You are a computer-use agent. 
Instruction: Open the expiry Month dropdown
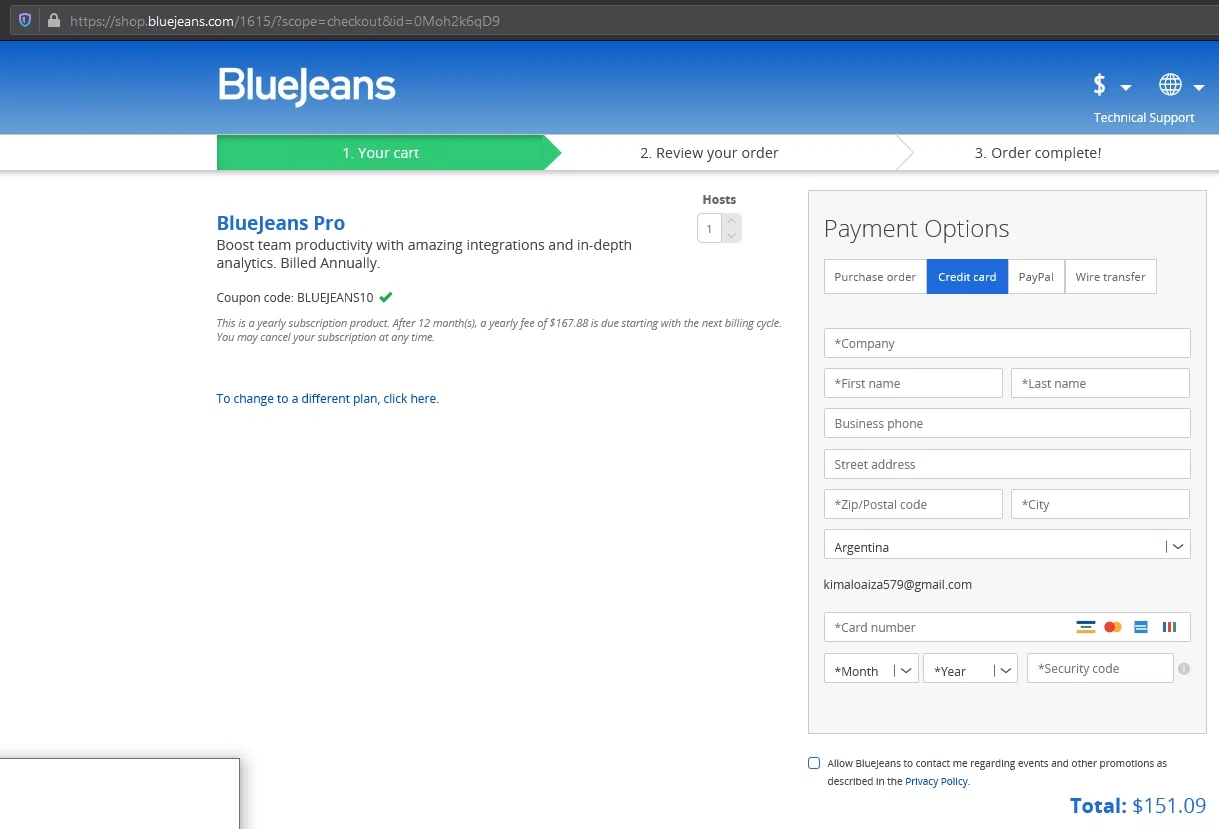point(871,670)
